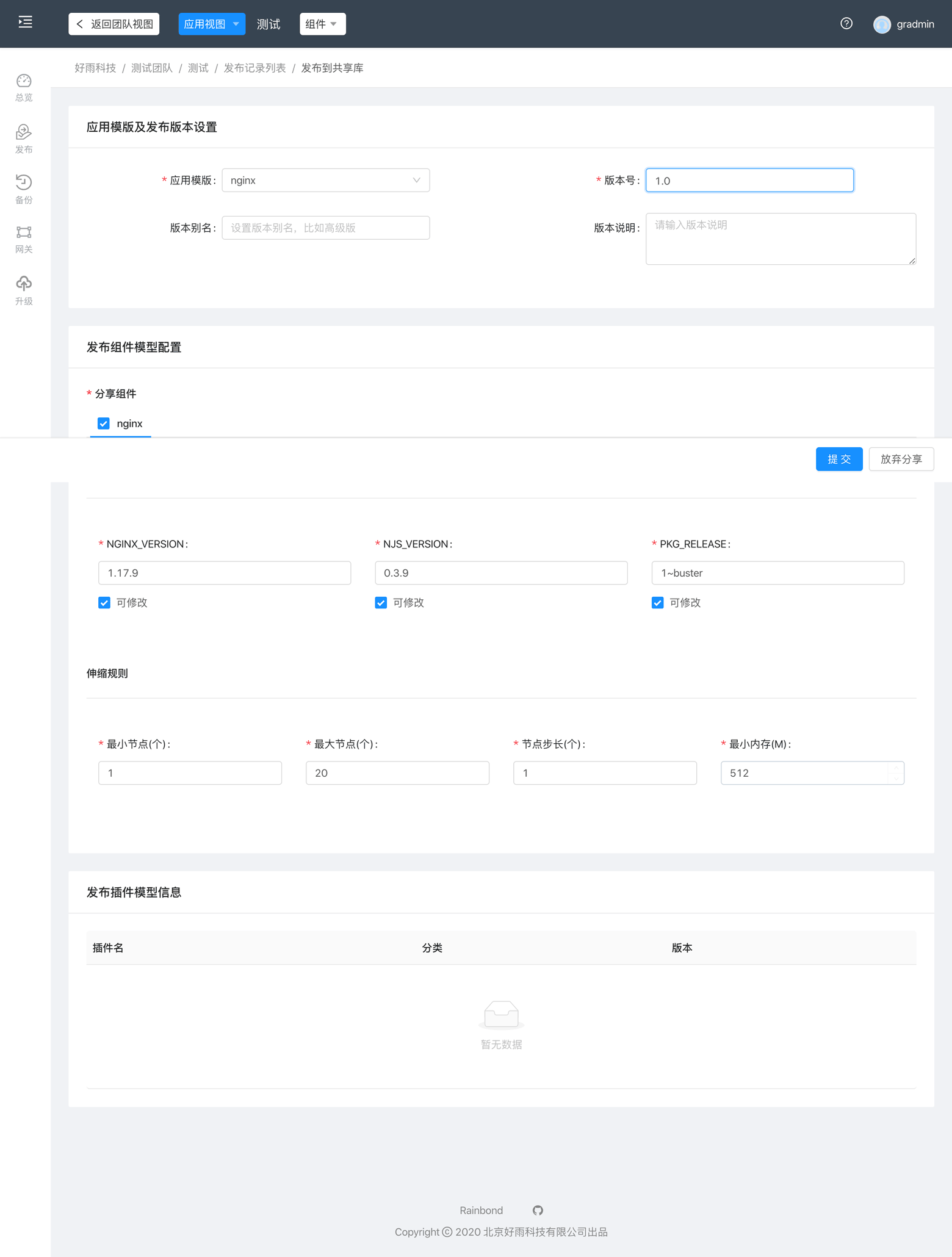Go to 发布记录列表 breadcrumb
This screenshot has height=1257, width=952.
click(255, 68)
